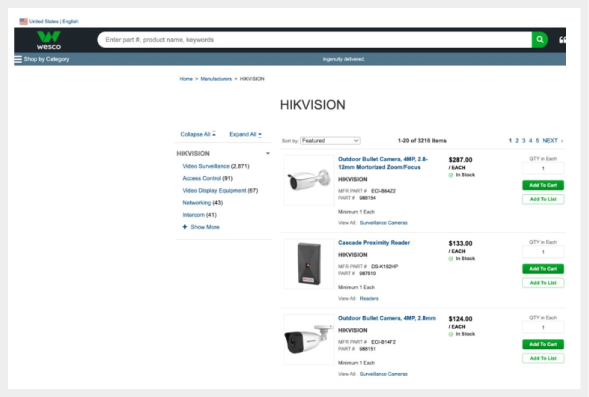The width and height of the screenshot is (589, 397).
Task: Add the $287.00 bullet camera to cart
Action: click(x=543, y=185)
